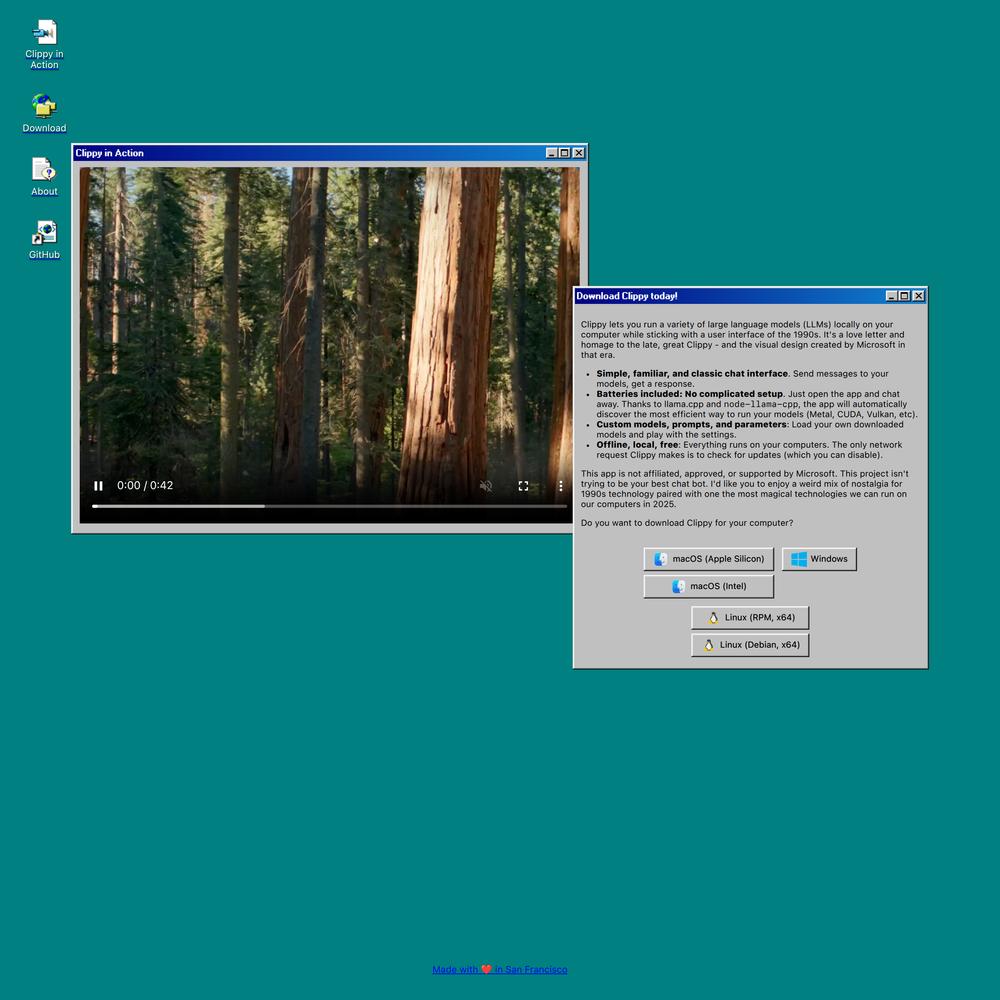The width and height of the screenshot is (1000, 1000).
Task: Click 'Custom models, prompts, and parameters' text
Action: tap(691, 424)
